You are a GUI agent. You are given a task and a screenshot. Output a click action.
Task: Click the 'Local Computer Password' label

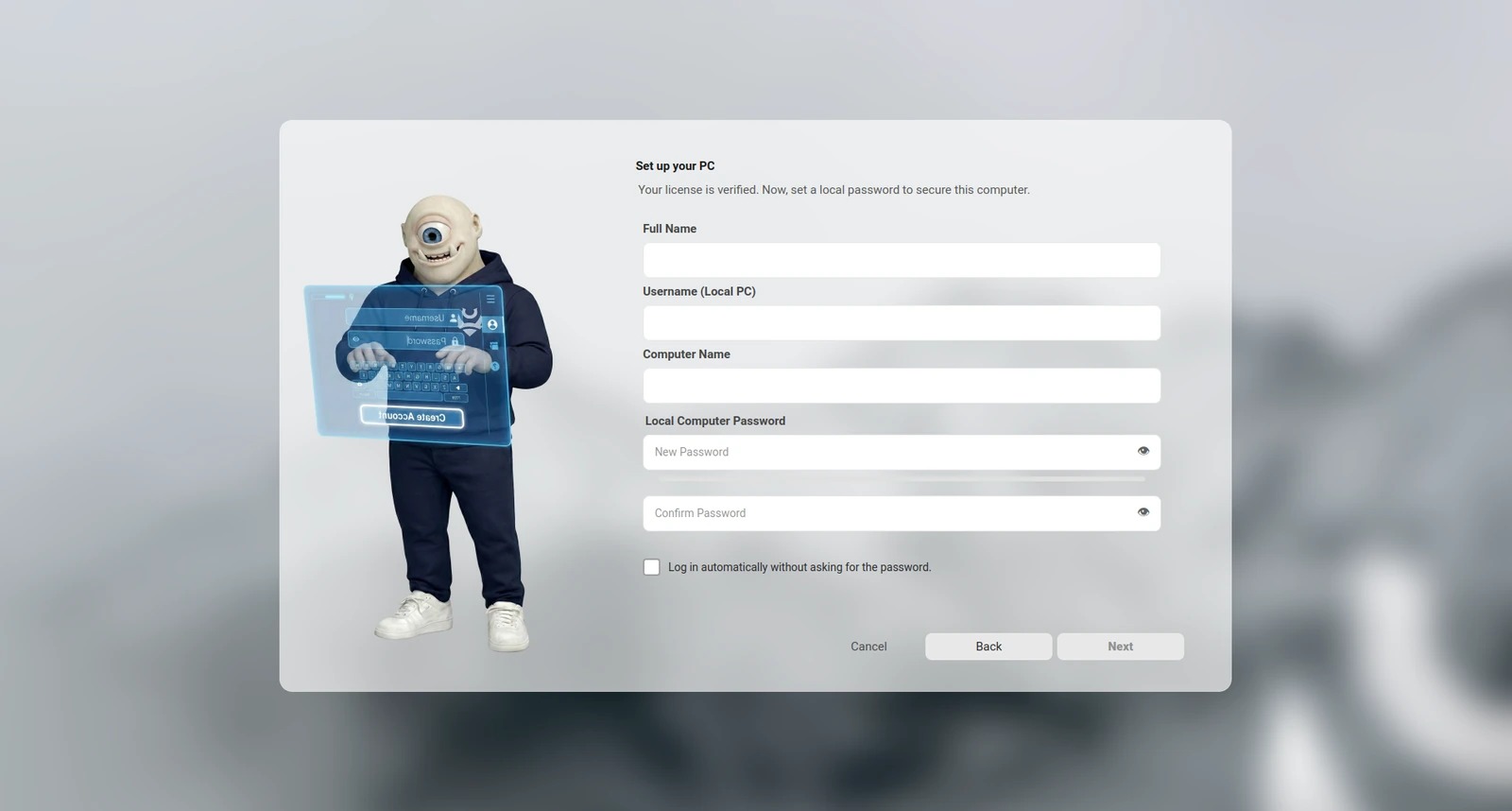tap(715, 421)
